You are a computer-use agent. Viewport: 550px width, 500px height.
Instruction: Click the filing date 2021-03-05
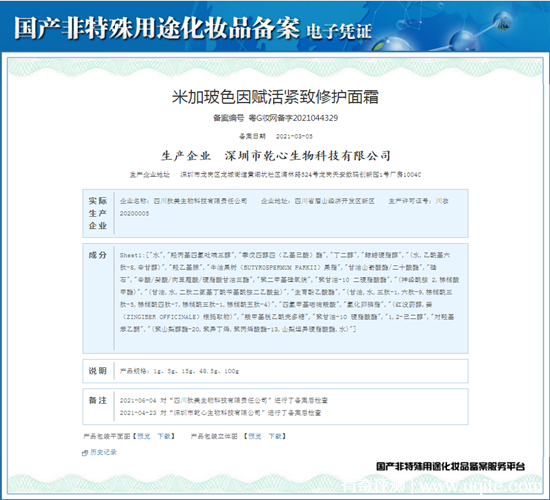coord(294,136)
